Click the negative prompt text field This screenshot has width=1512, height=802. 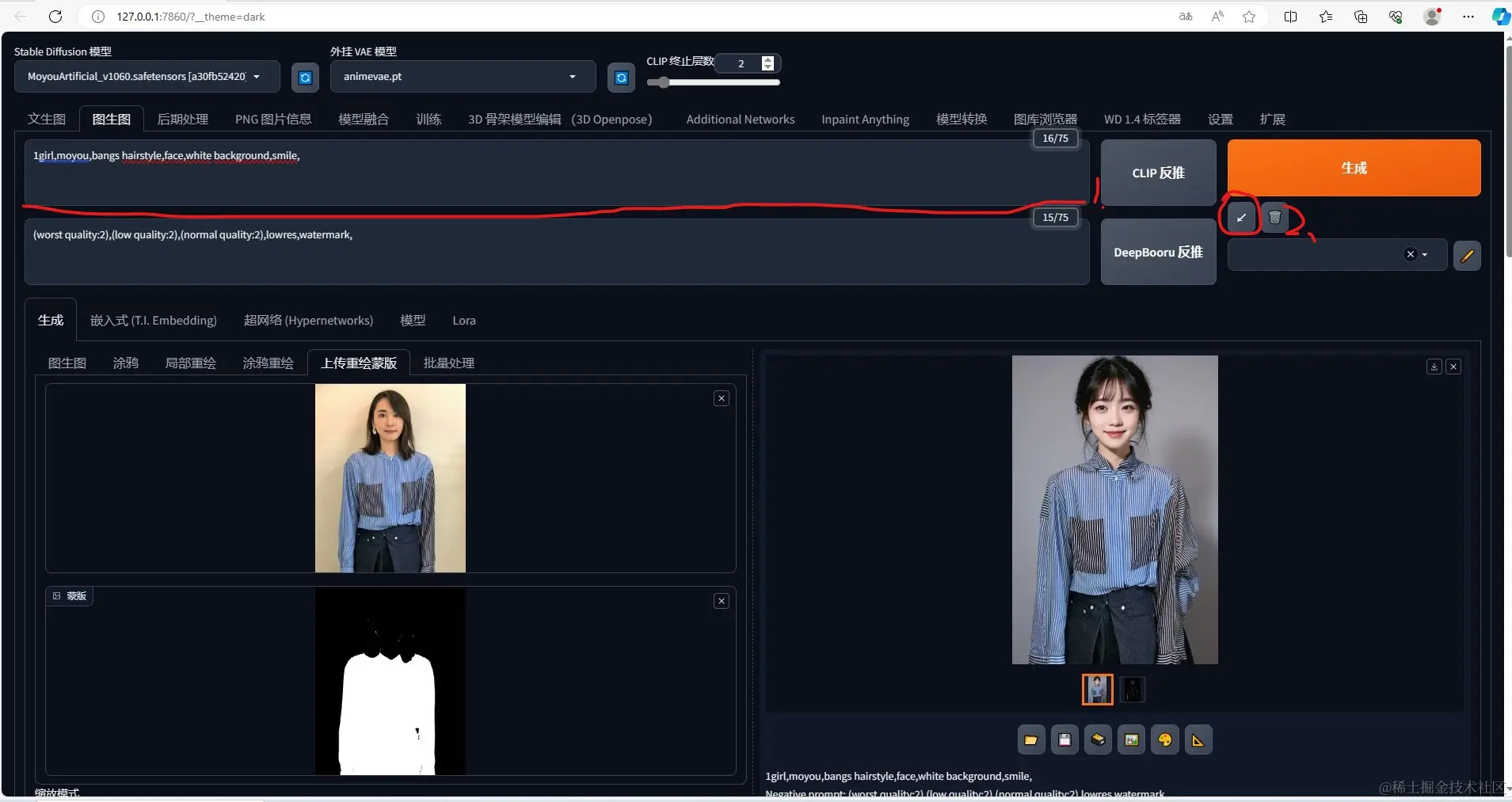557,252
